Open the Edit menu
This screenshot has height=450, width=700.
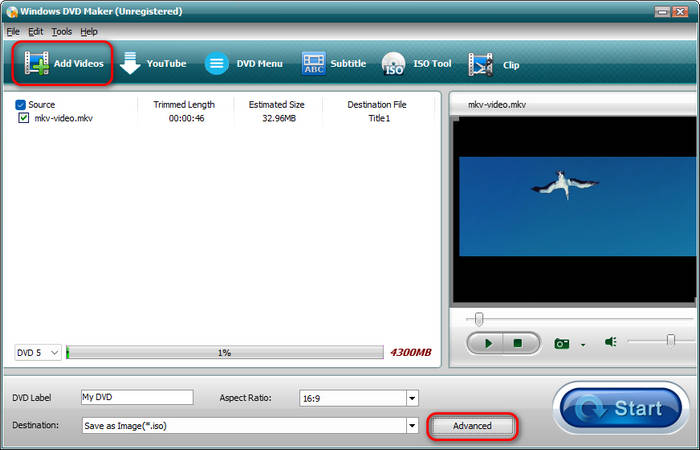click(x=35, y=32)
